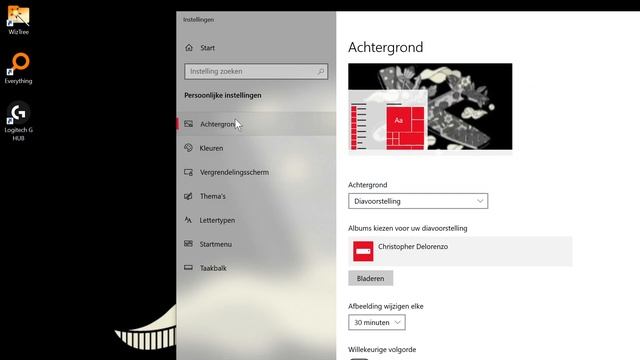
Task: Click the Thema's brush icon
Action: click(x=188, y=196)
